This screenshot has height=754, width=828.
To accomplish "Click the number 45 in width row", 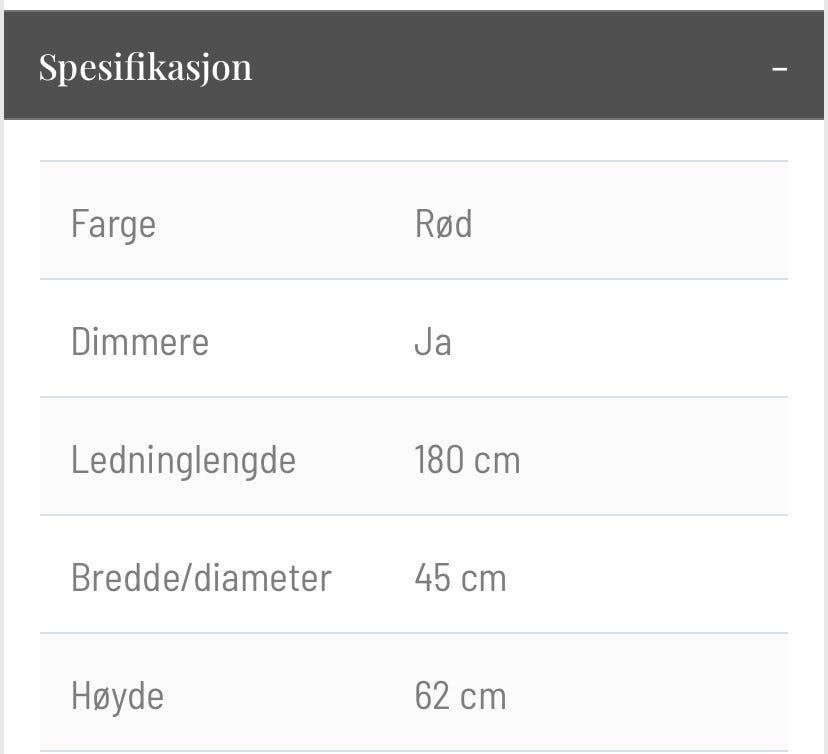I will [x=432, y=578].
